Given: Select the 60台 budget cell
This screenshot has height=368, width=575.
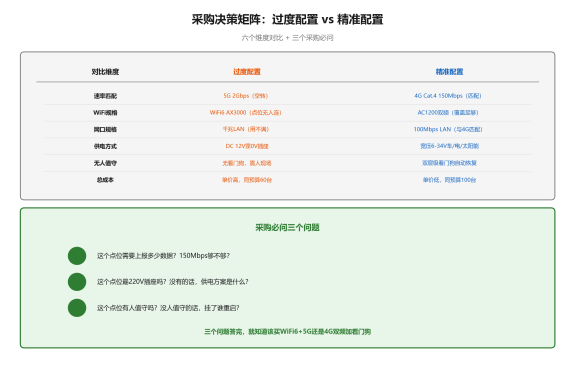Looking at the screenshot, I should tap(247, 180).
